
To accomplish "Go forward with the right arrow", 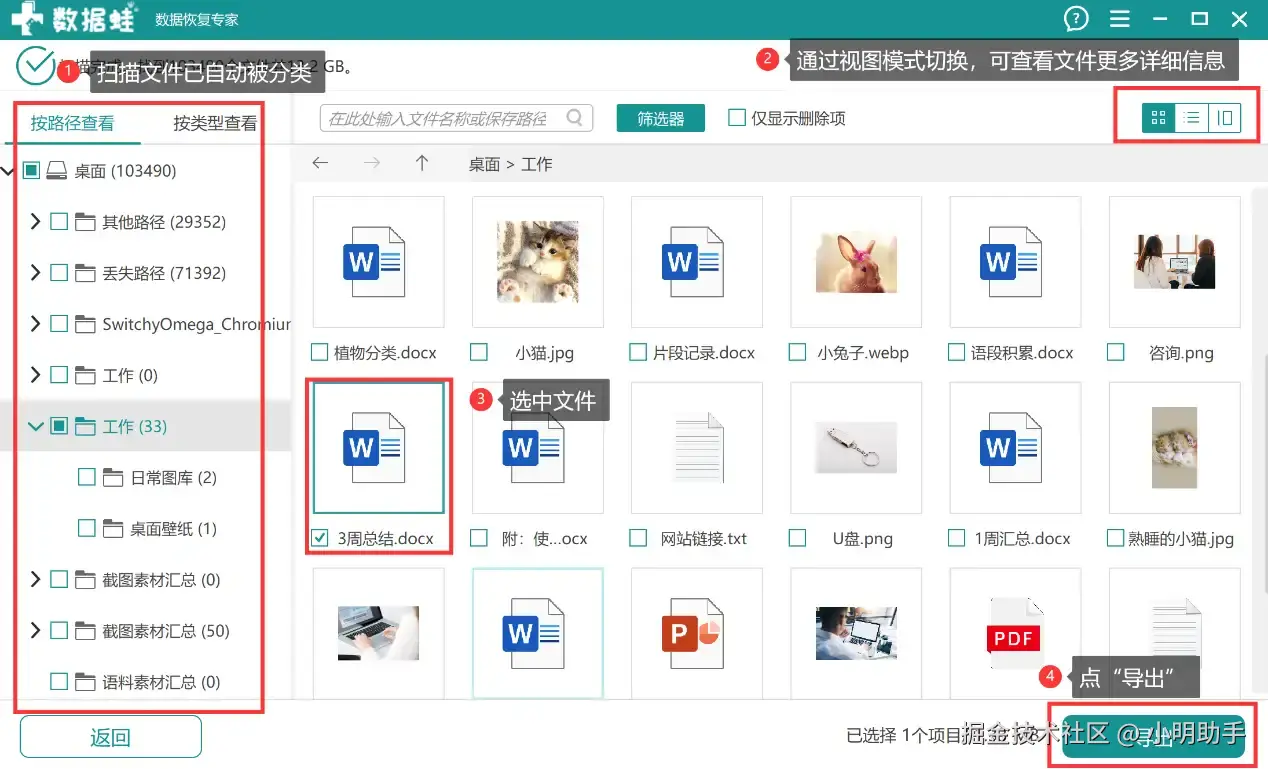I will 372,163.
